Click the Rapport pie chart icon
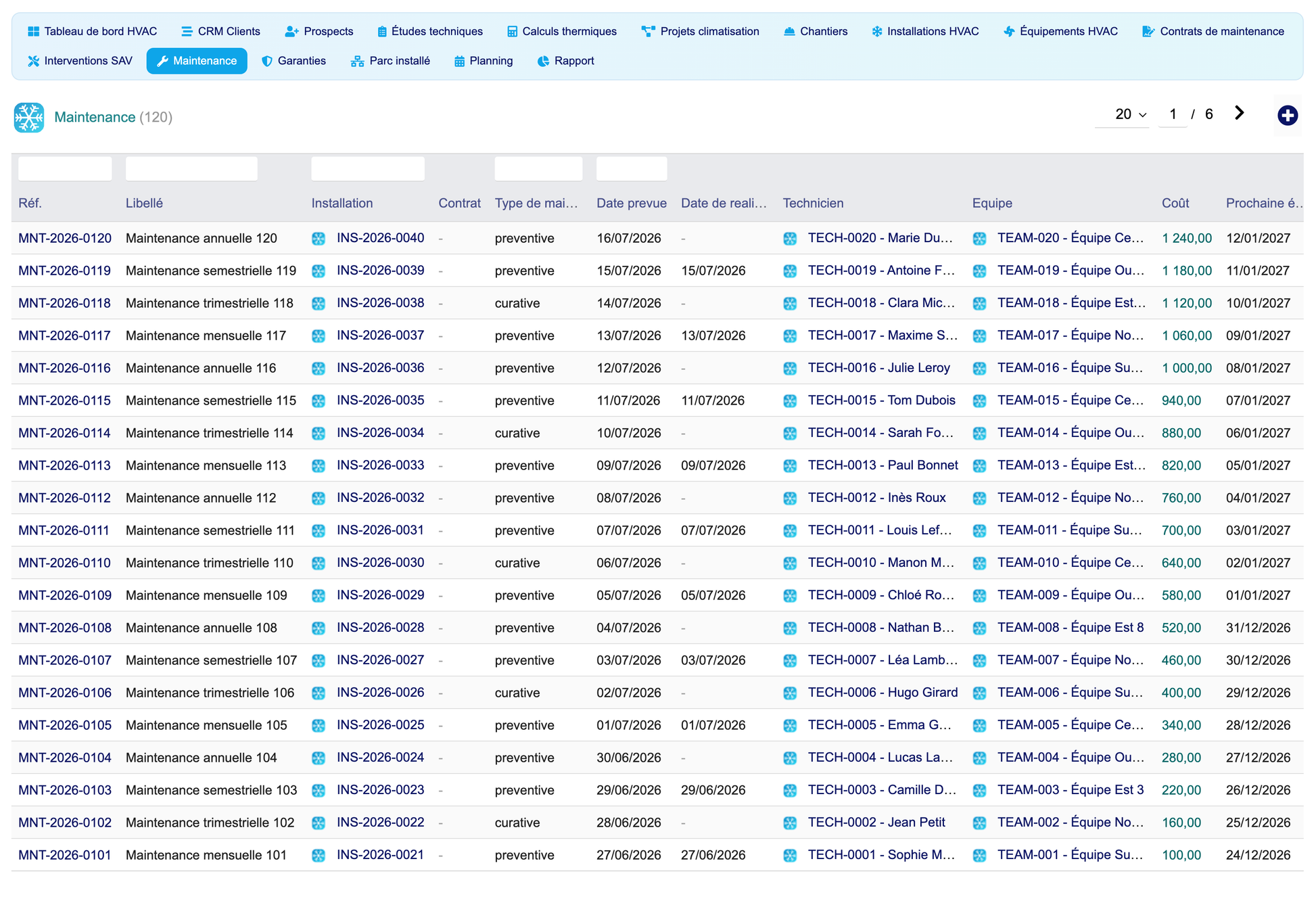The height and width of the screenshot is (924, 1316). click(x=543, y=62)
